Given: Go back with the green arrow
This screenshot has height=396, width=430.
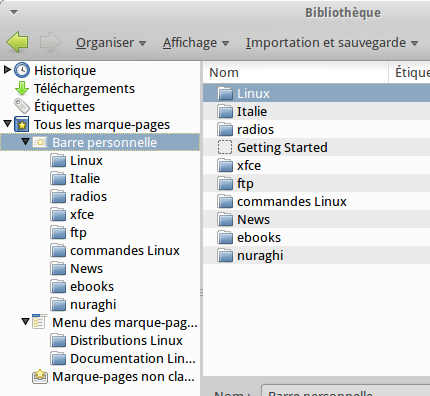Looking at the screenshot, I should point(17,42).
